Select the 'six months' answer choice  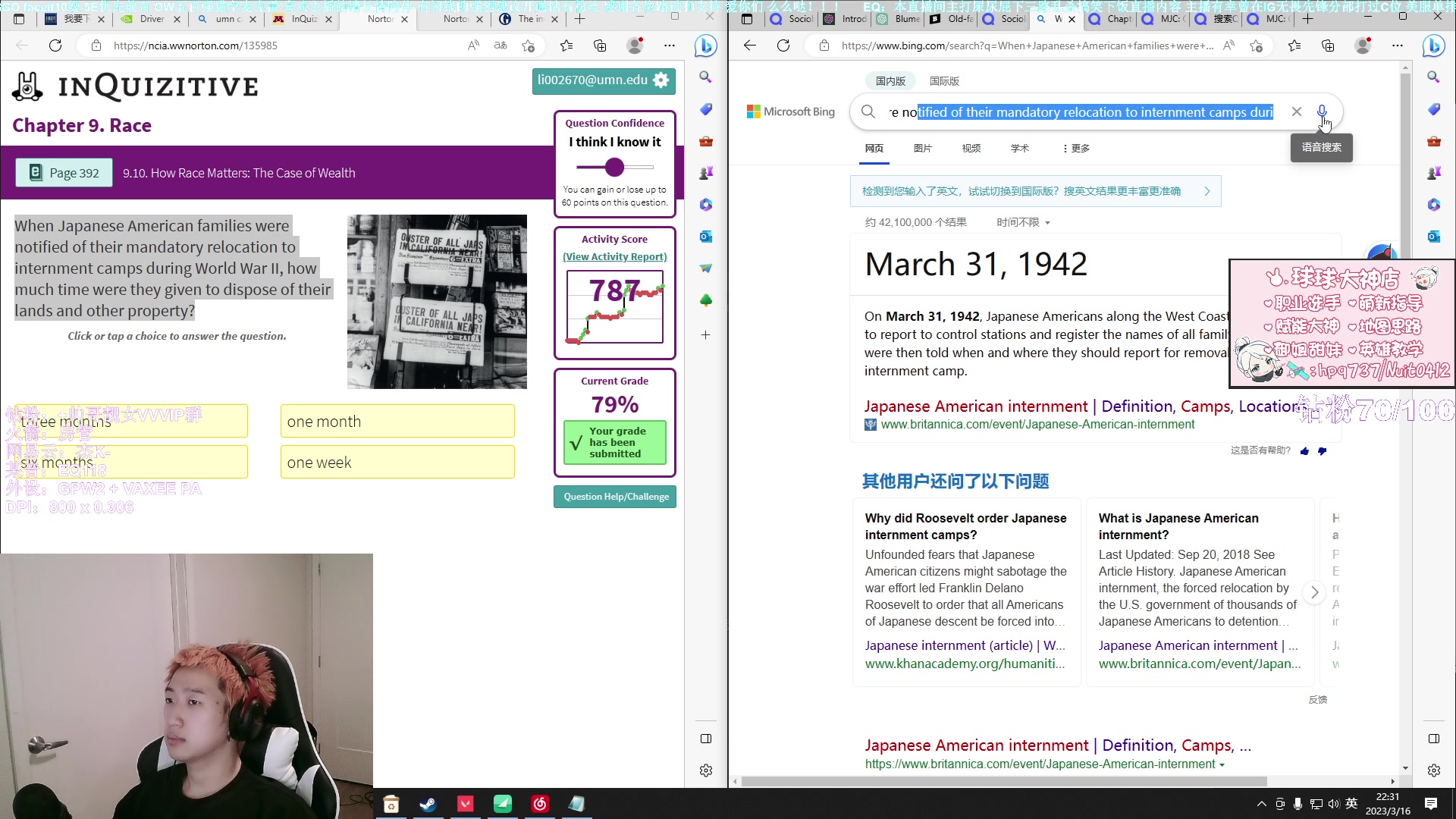(x=130, y=462)
